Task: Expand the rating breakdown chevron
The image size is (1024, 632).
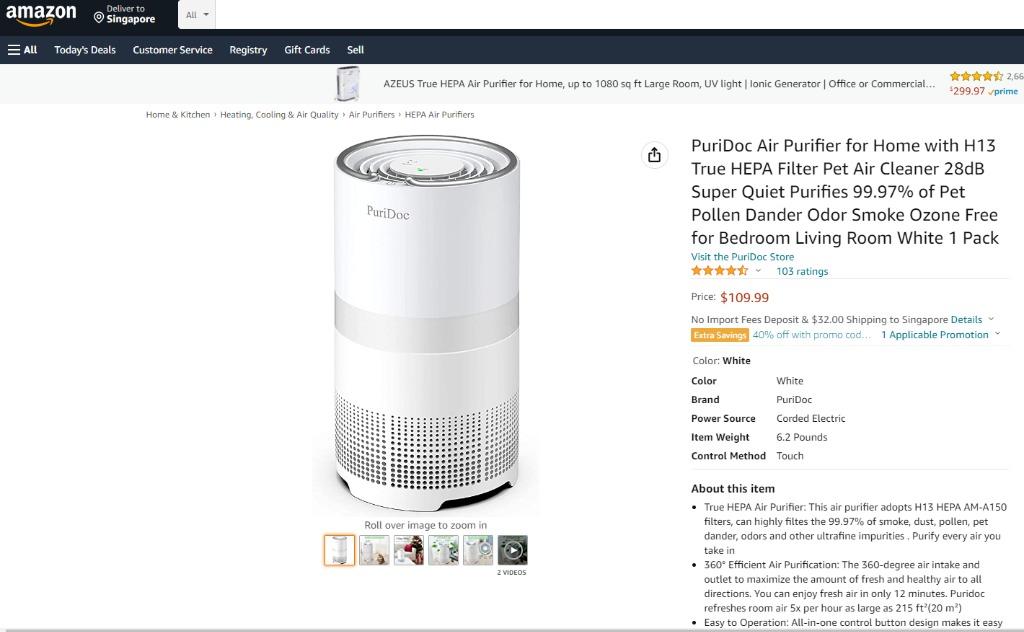Action: (x=758, y=271)
